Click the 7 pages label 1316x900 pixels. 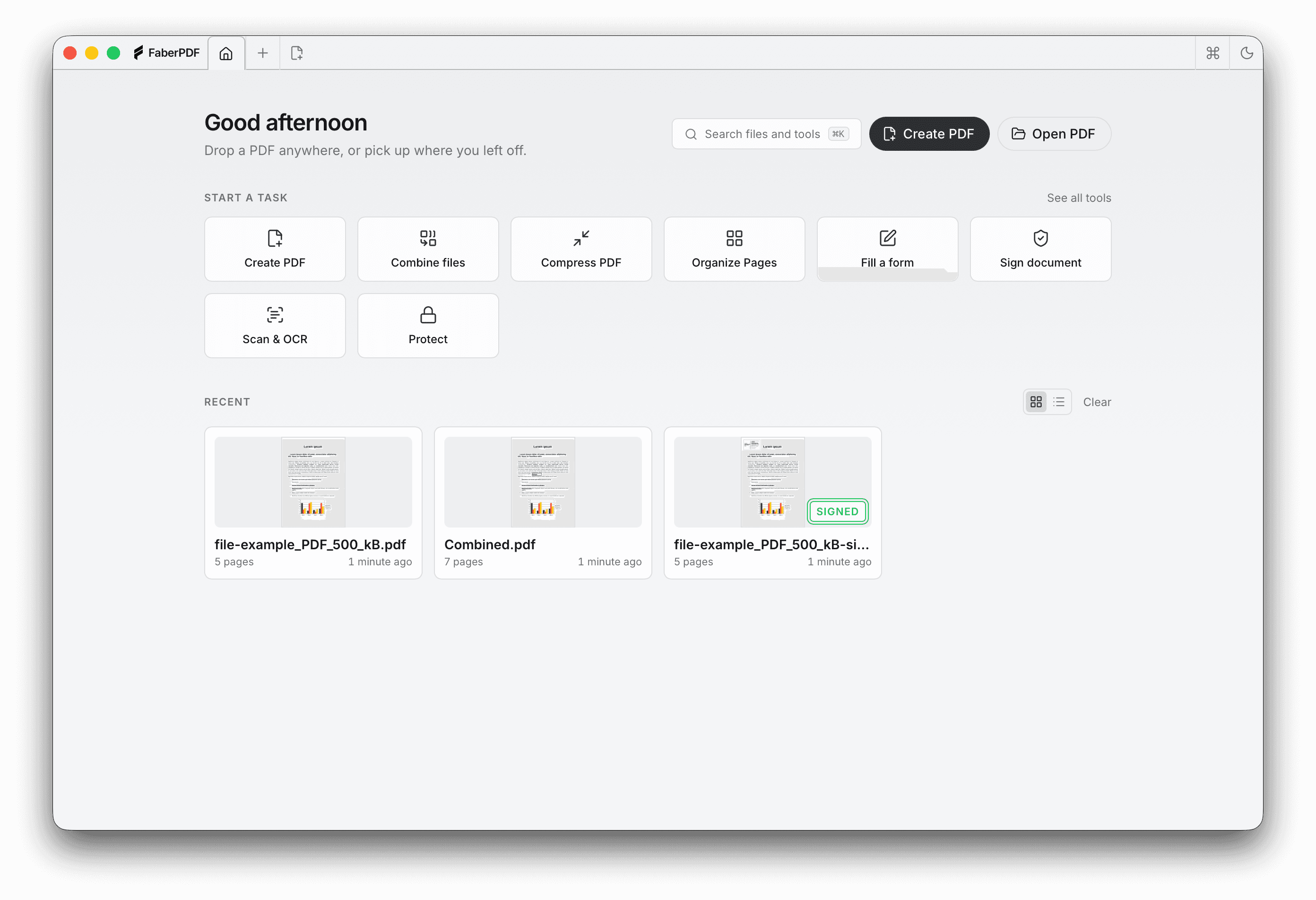(463, 561)
